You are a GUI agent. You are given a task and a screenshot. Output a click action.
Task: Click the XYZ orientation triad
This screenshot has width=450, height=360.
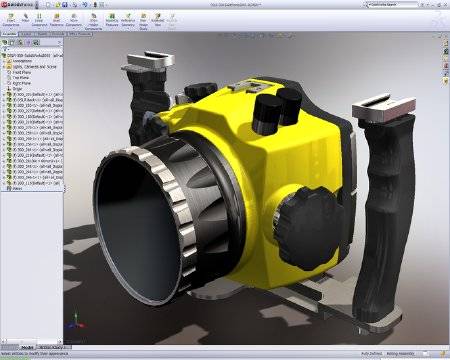click(x=75, y=322)
